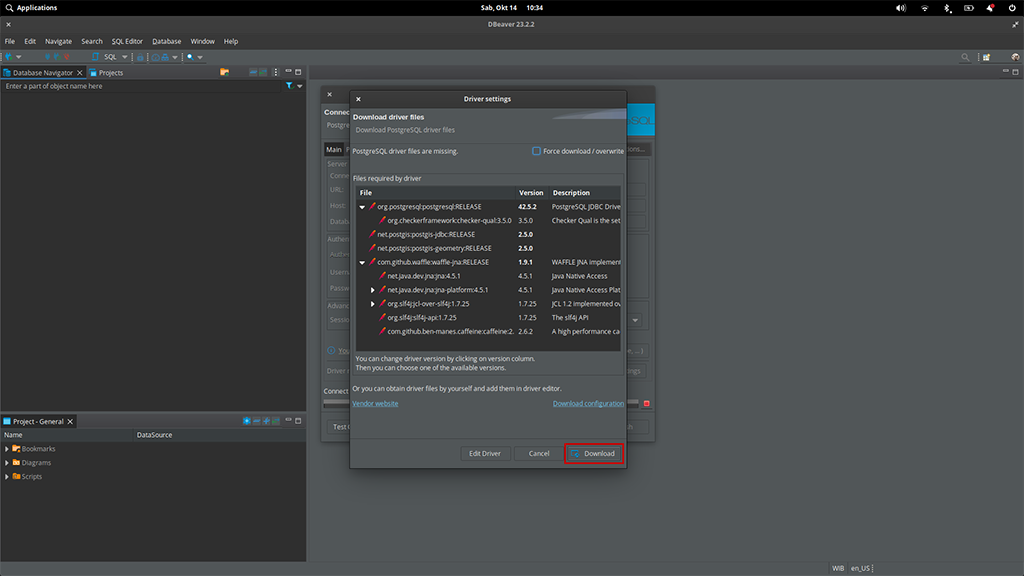
Task: Click the filter icon in Database Navigator
Action: [289, 86]
